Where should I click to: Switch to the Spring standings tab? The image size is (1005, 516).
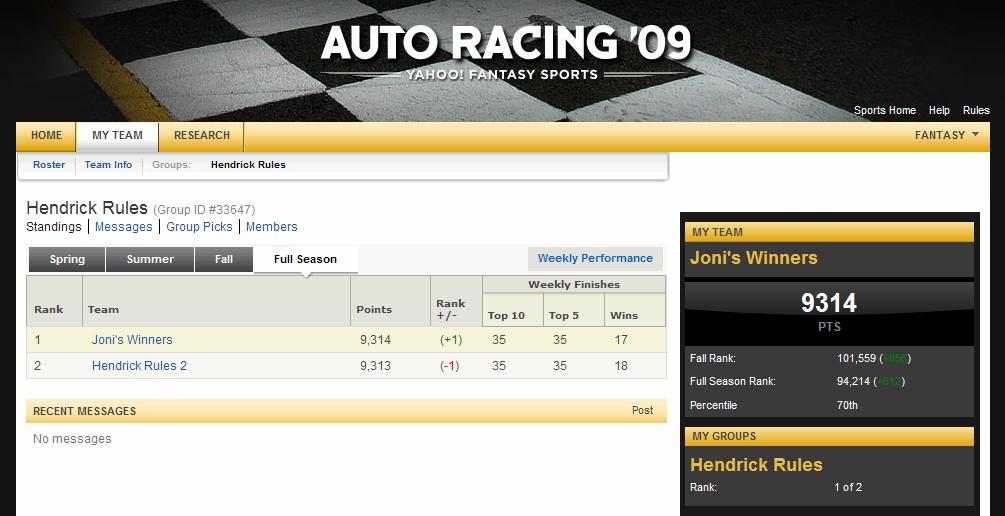click(x=67, y=260)
